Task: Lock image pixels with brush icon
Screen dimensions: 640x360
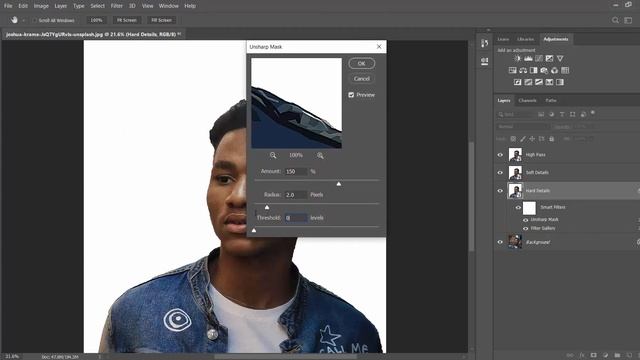Action: click(x=523, y=139)
